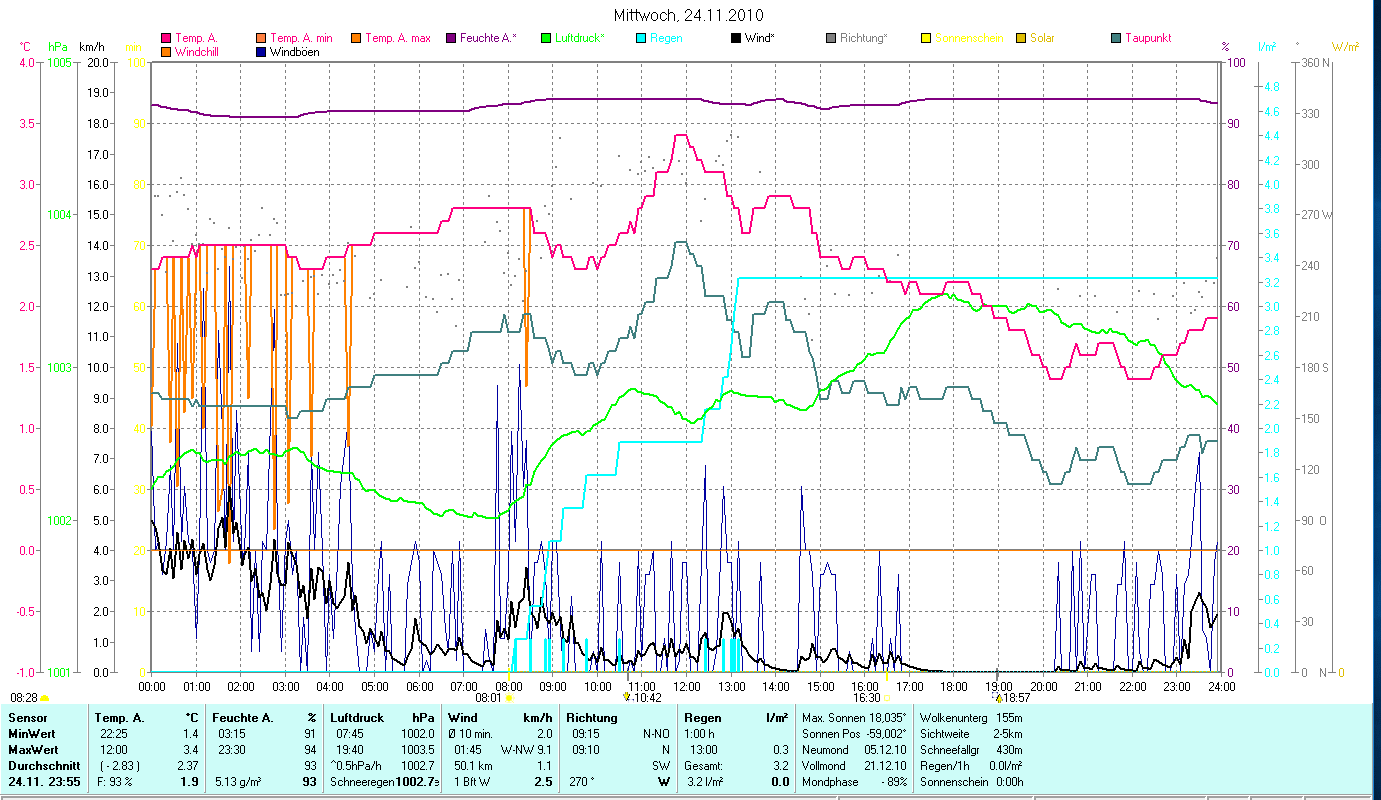Click the dark blue Windböen legend swatch

262,51
